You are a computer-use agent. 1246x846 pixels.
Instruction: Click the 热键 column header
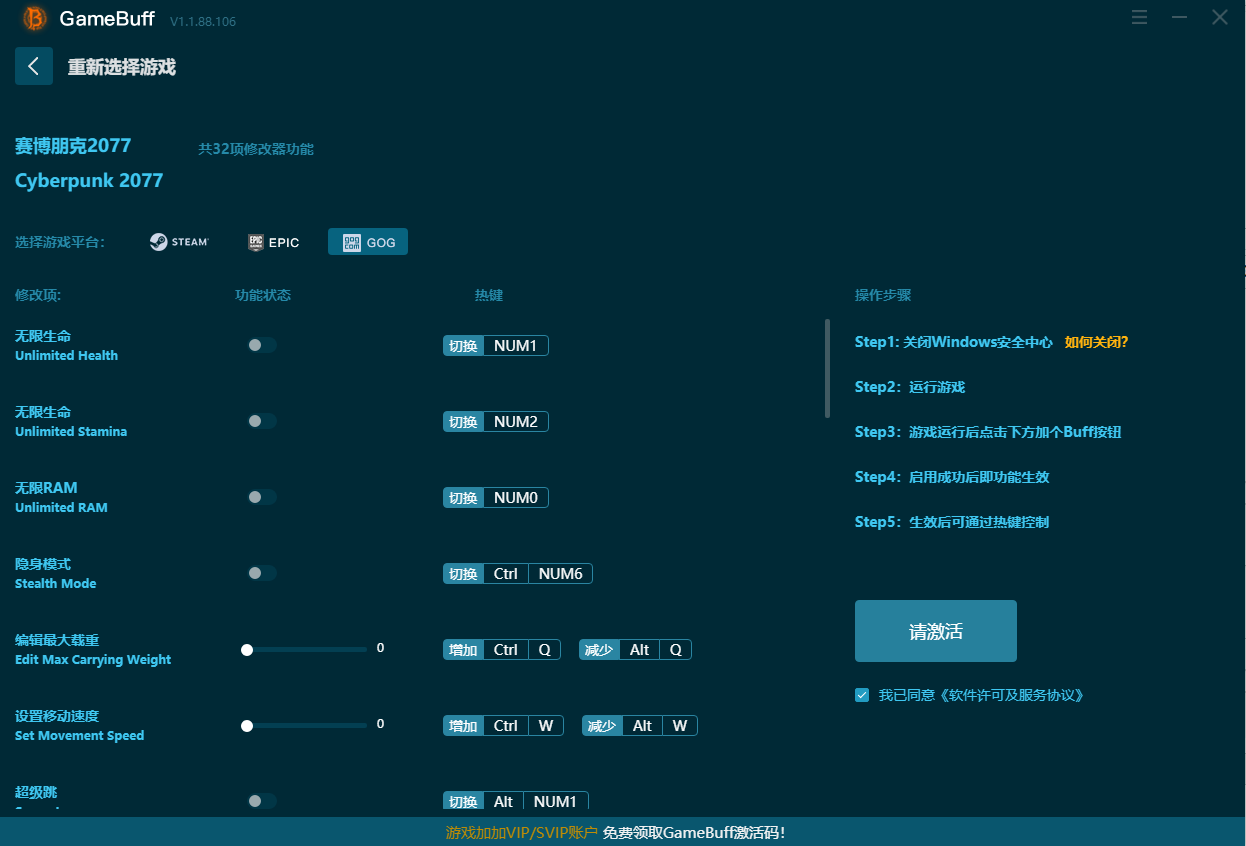489,296
